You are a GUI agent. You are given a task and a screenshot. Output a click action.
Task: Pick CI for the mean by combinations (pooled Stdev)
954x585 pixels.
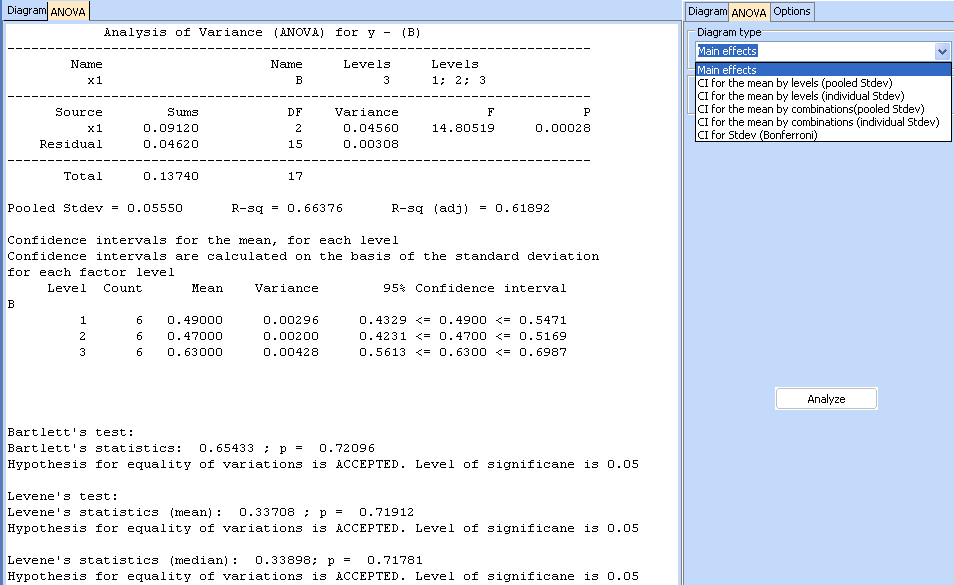(810, 109)
